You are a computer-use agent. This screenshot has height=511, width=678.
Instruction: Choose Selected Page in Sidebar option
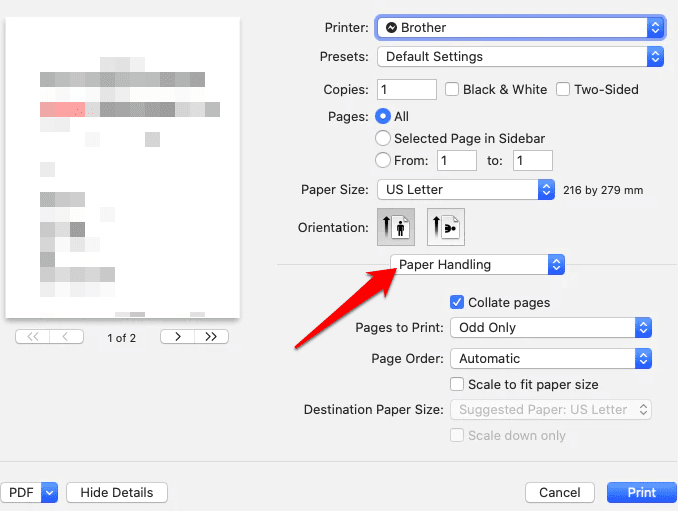click(x=383, y=139)
